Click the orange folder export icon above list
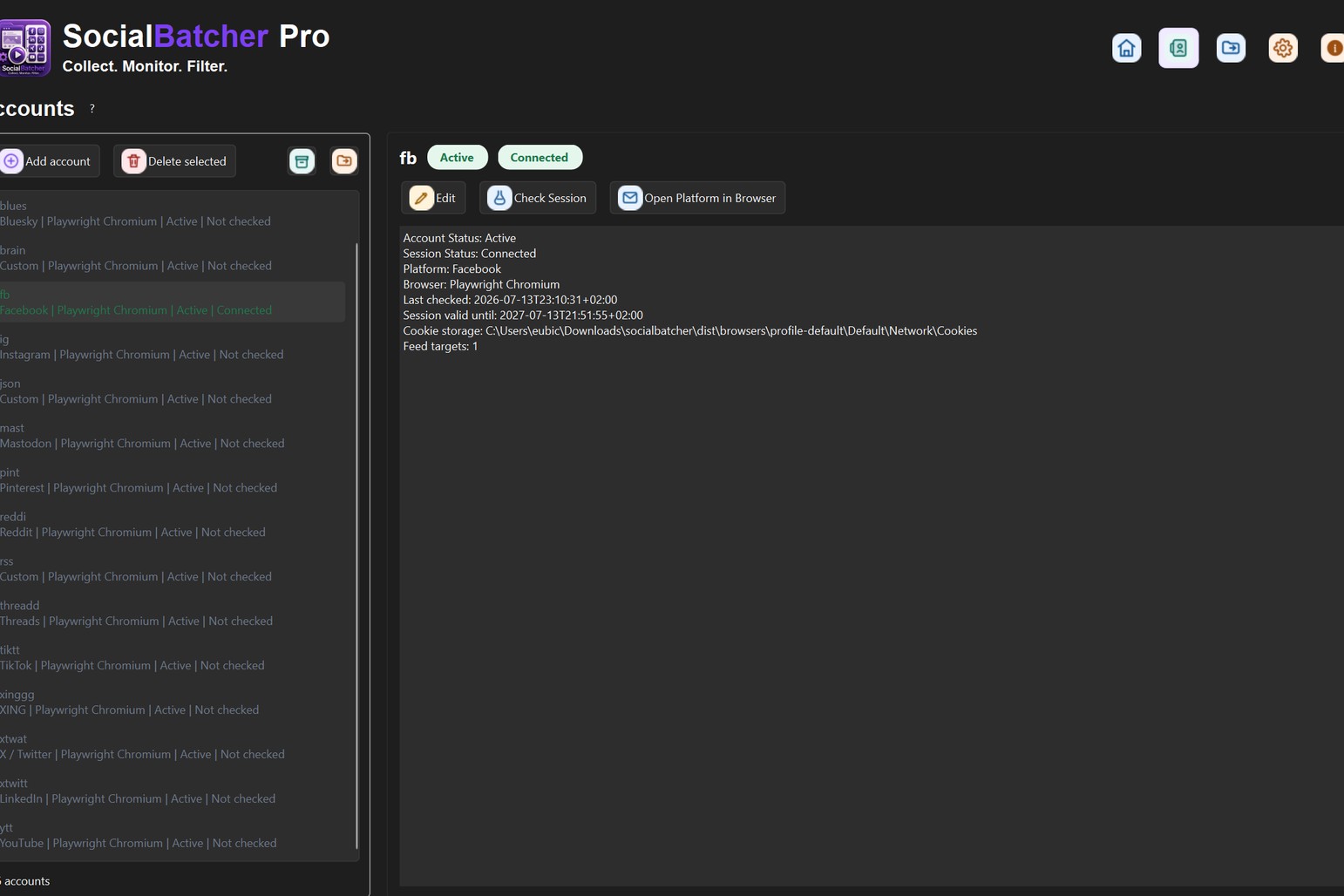Viewport: 1344px width, 896px height. tap(344, 161)
